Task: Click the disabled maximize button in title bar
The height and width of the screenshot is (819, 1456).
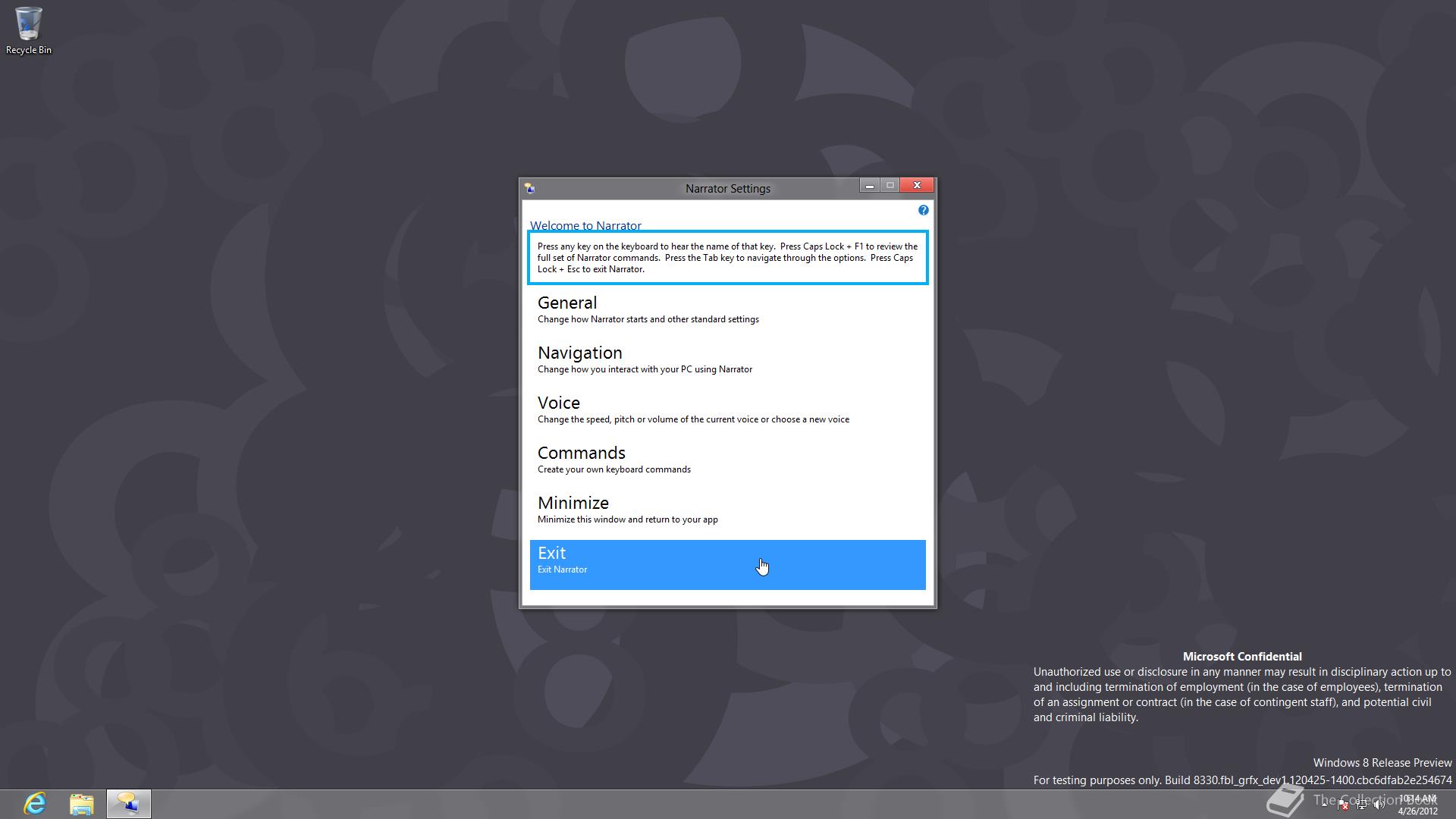Action: (890, 186)
